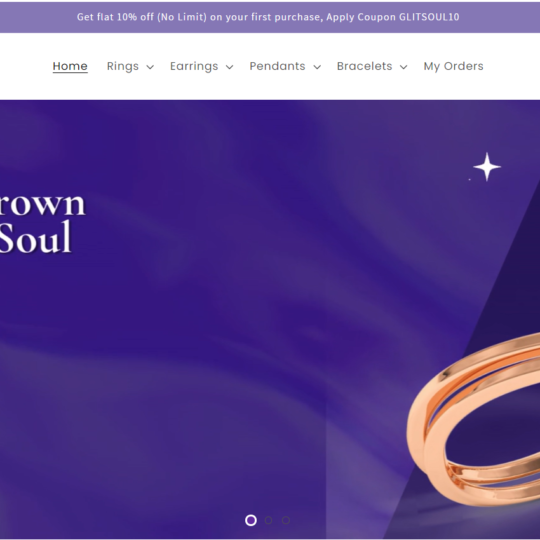
Task: Select the first active slideshow dot
Action: (x=251, y=520)
